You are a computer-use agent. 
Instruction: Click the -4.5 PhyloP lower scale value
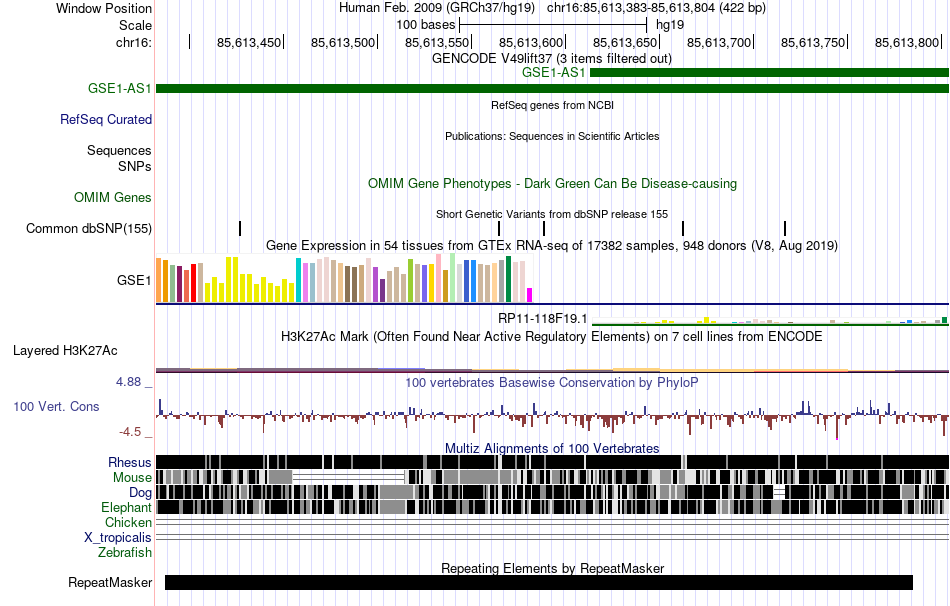point(130,432)
